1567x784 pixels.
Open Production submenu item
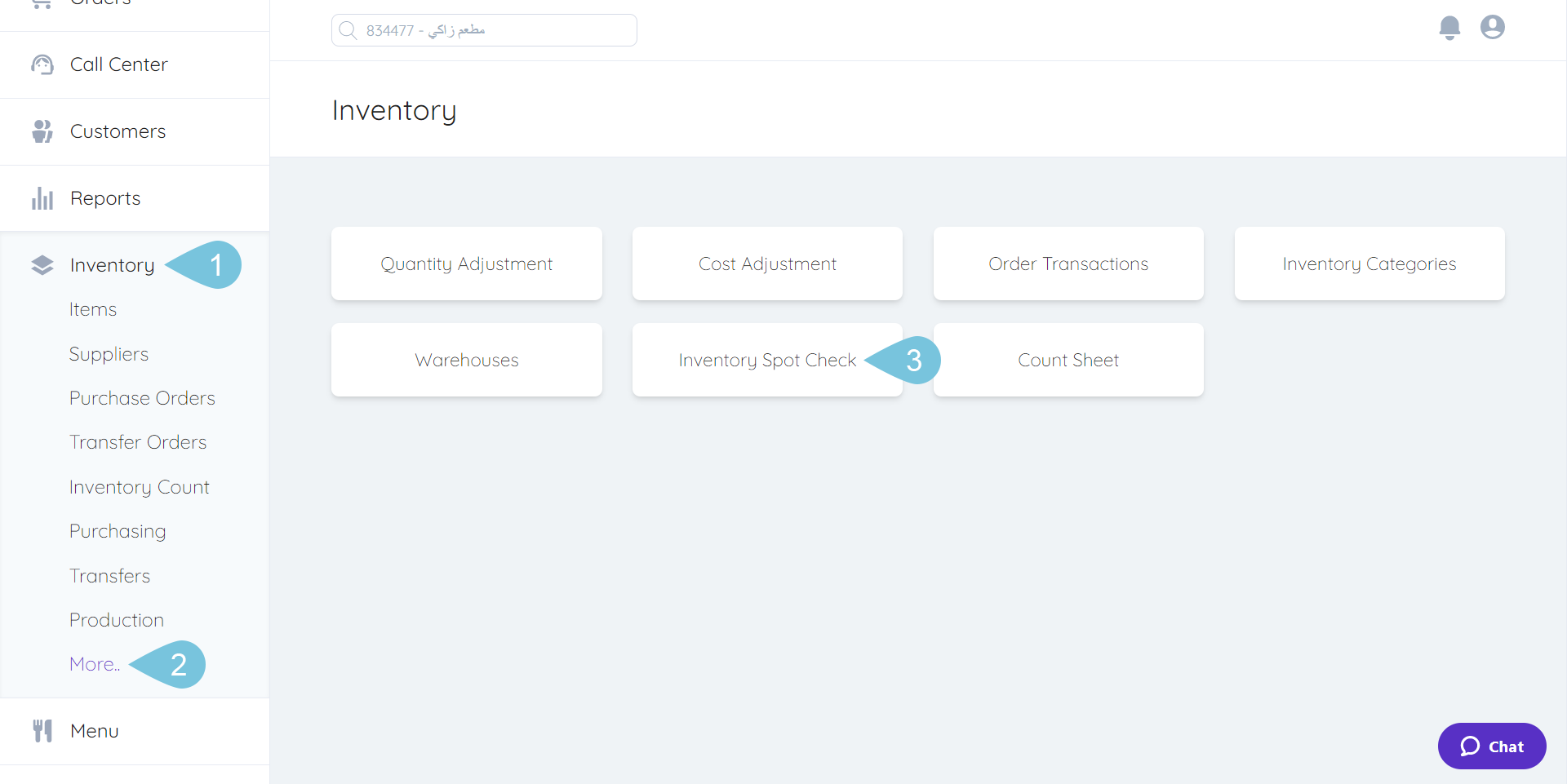coord(117,620)
